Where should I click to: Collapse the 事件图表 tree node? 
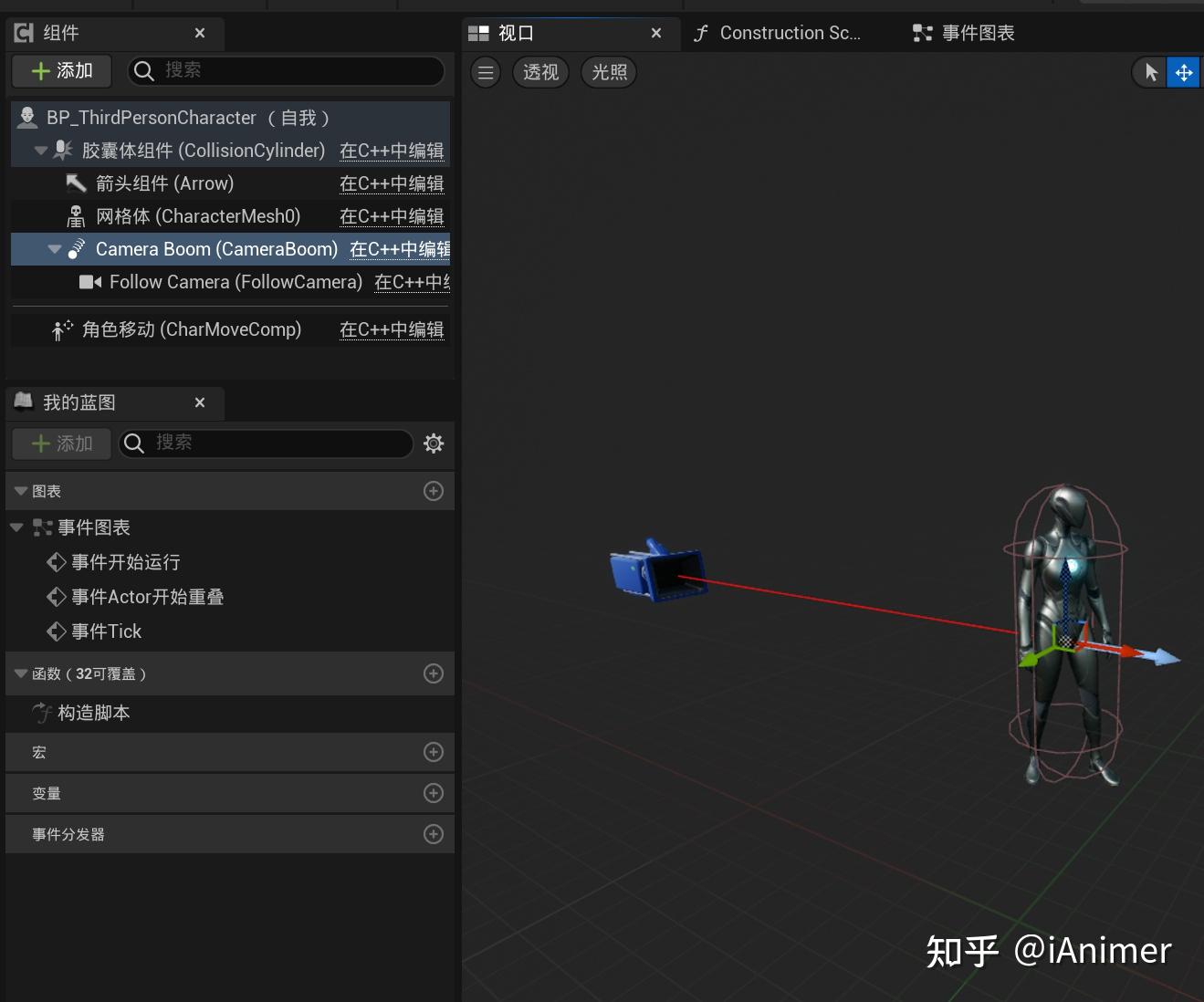point(16,527)
